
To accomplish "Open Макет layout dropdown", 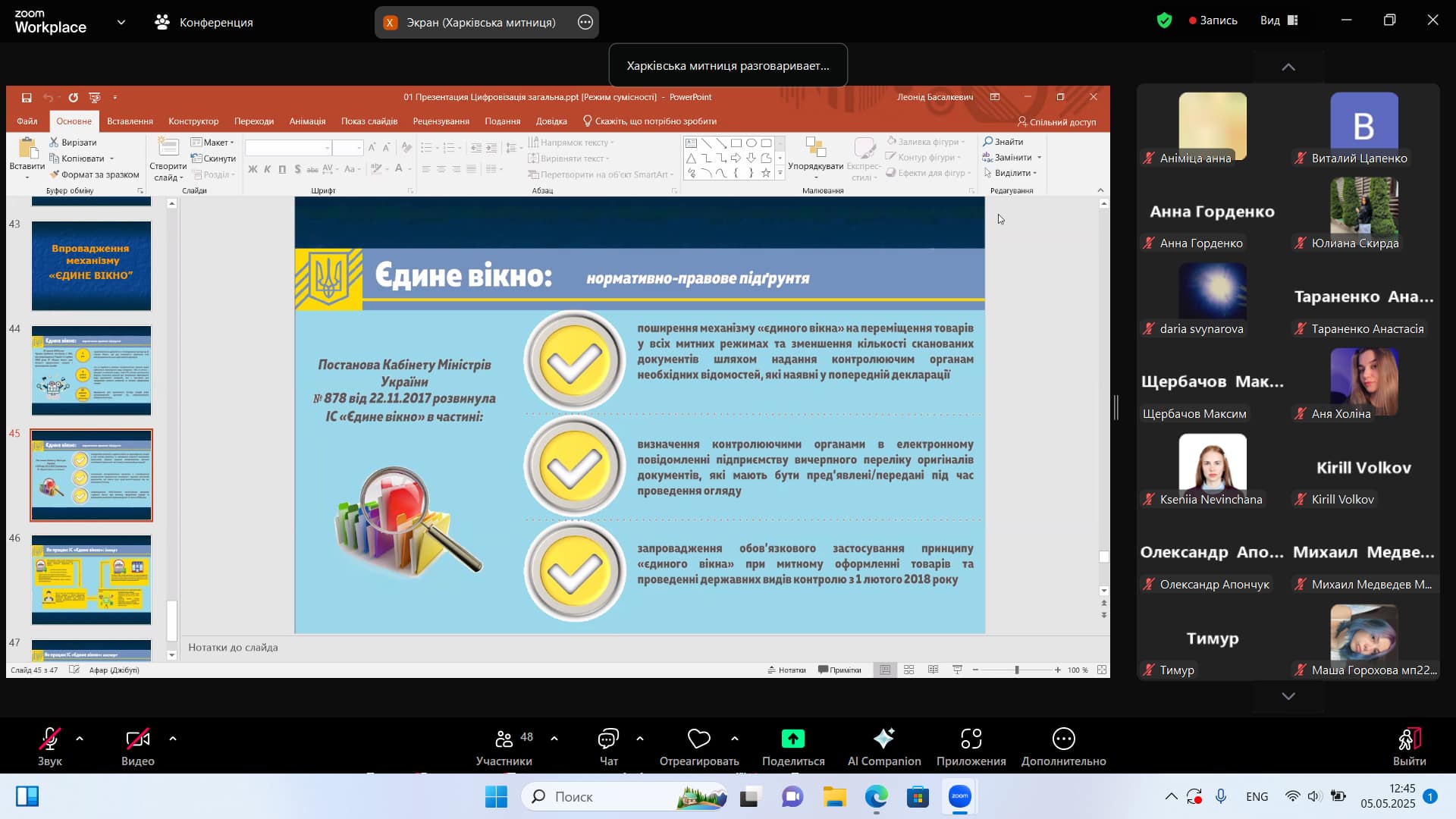I will (212, 143).
